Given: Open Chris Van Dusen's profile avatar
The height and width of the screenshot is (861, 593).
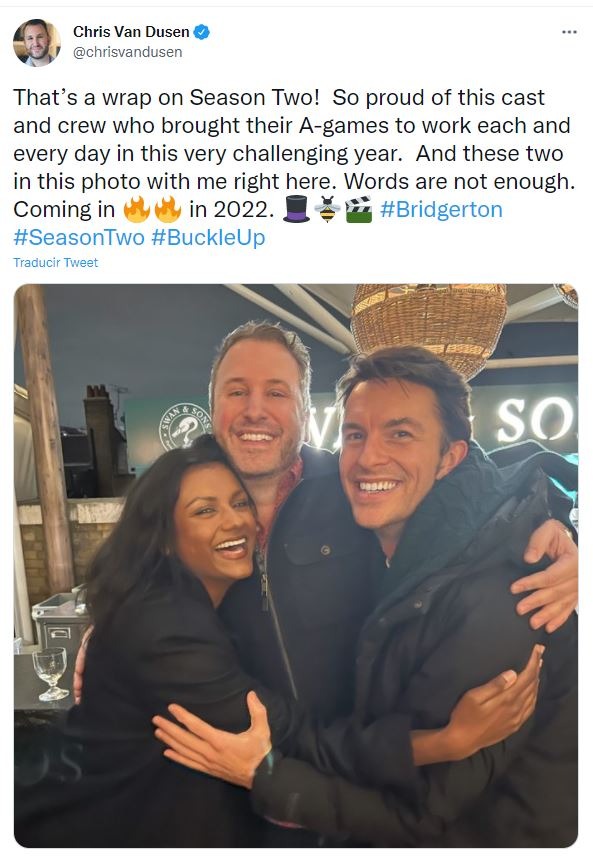Looking at the screenshot, I should (37, 42).
